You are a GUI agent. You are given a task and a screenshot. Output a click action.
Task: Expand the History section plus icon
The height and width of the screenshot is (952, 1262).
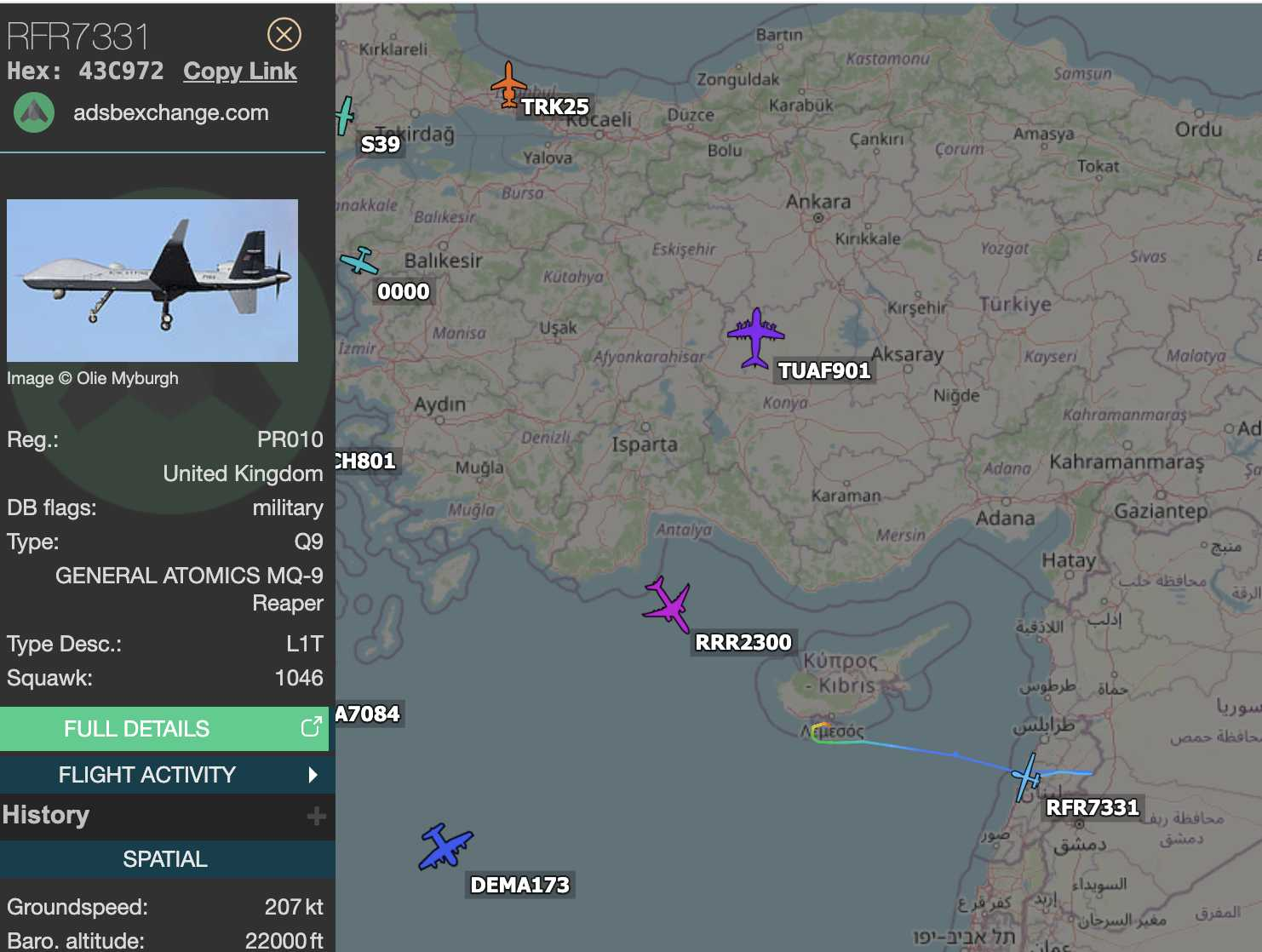tap(316, 817)
